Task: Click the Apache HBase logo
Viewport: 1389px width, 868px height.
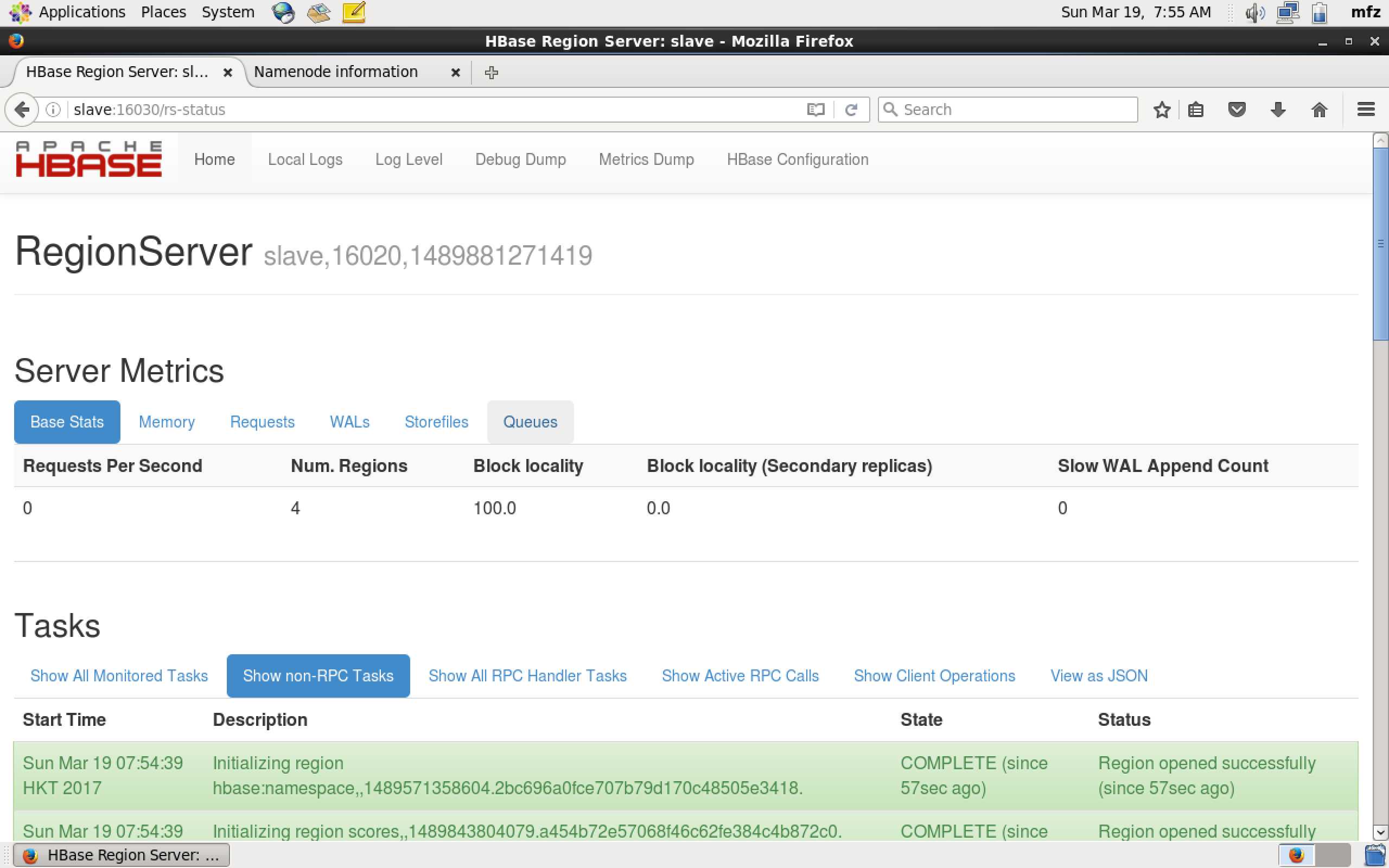Action: click(89, 159)
